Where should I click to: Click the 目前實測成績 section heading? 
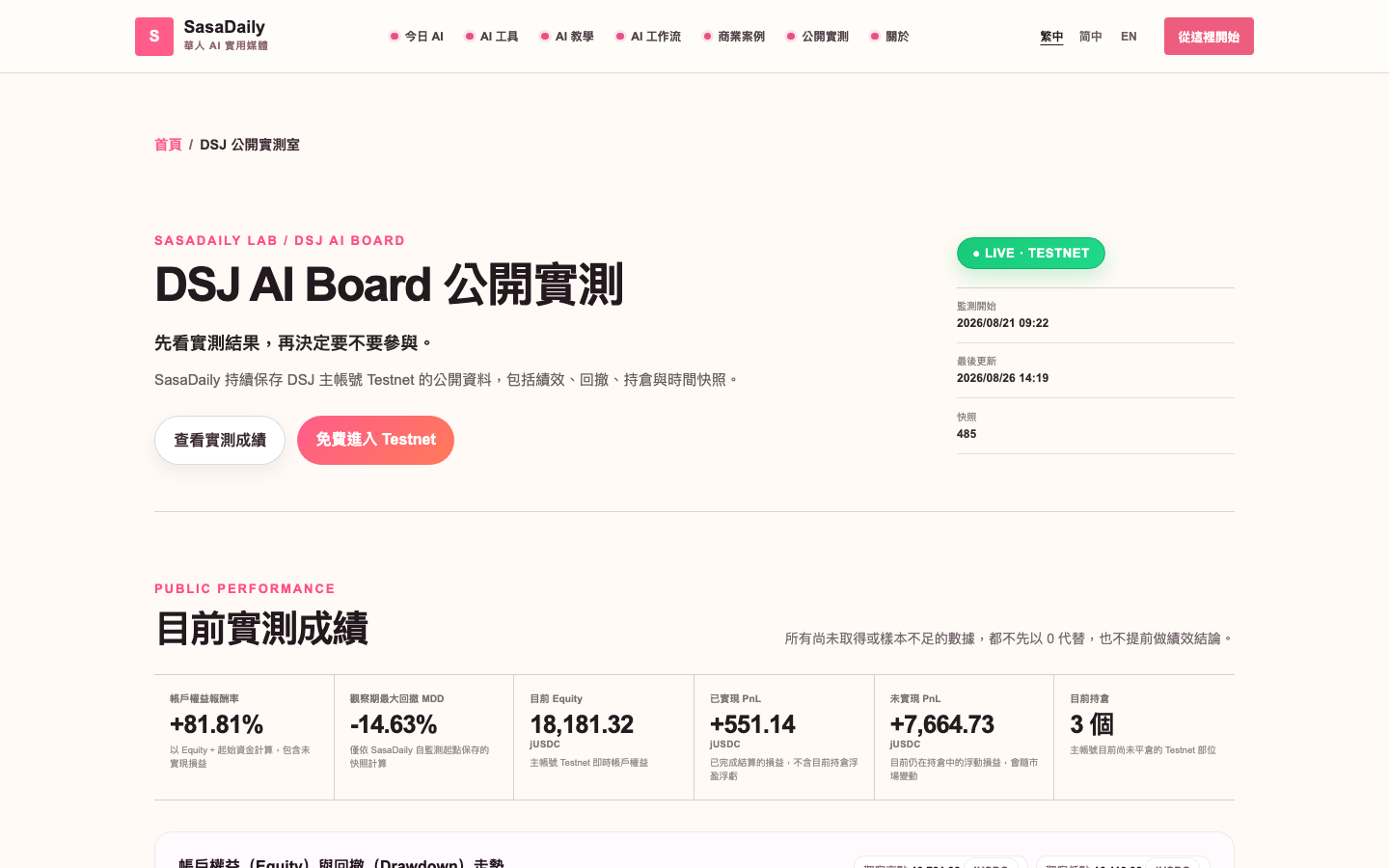(x=261, y=629)
